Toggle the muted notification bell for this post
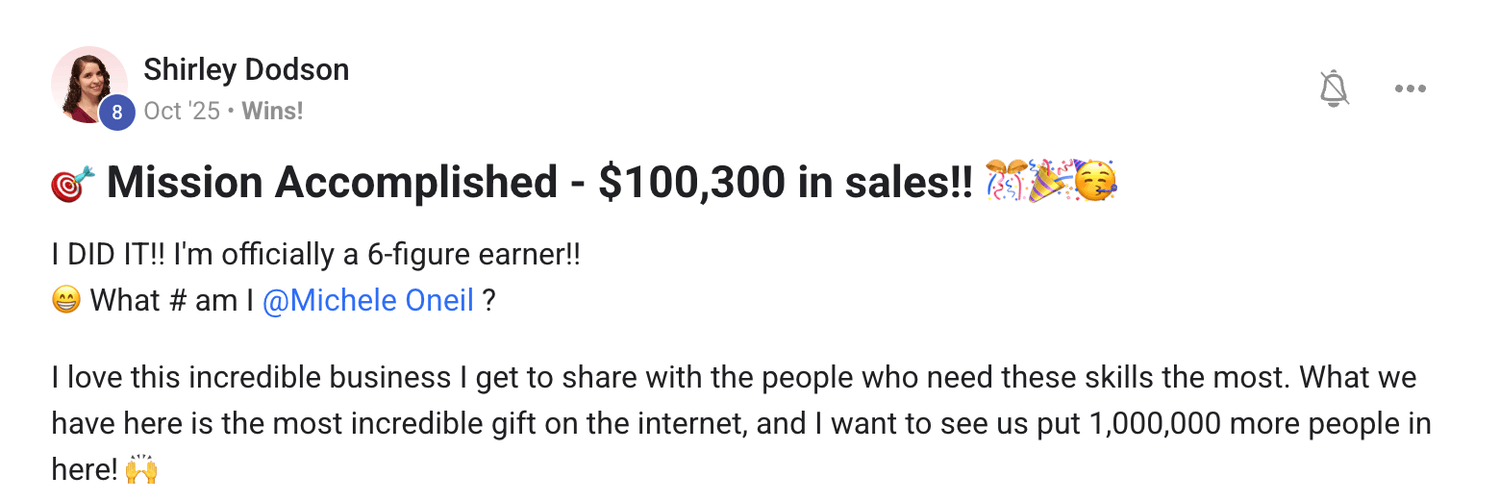The width and height of the screenshot is (1500, 502). coord(1334,90)
